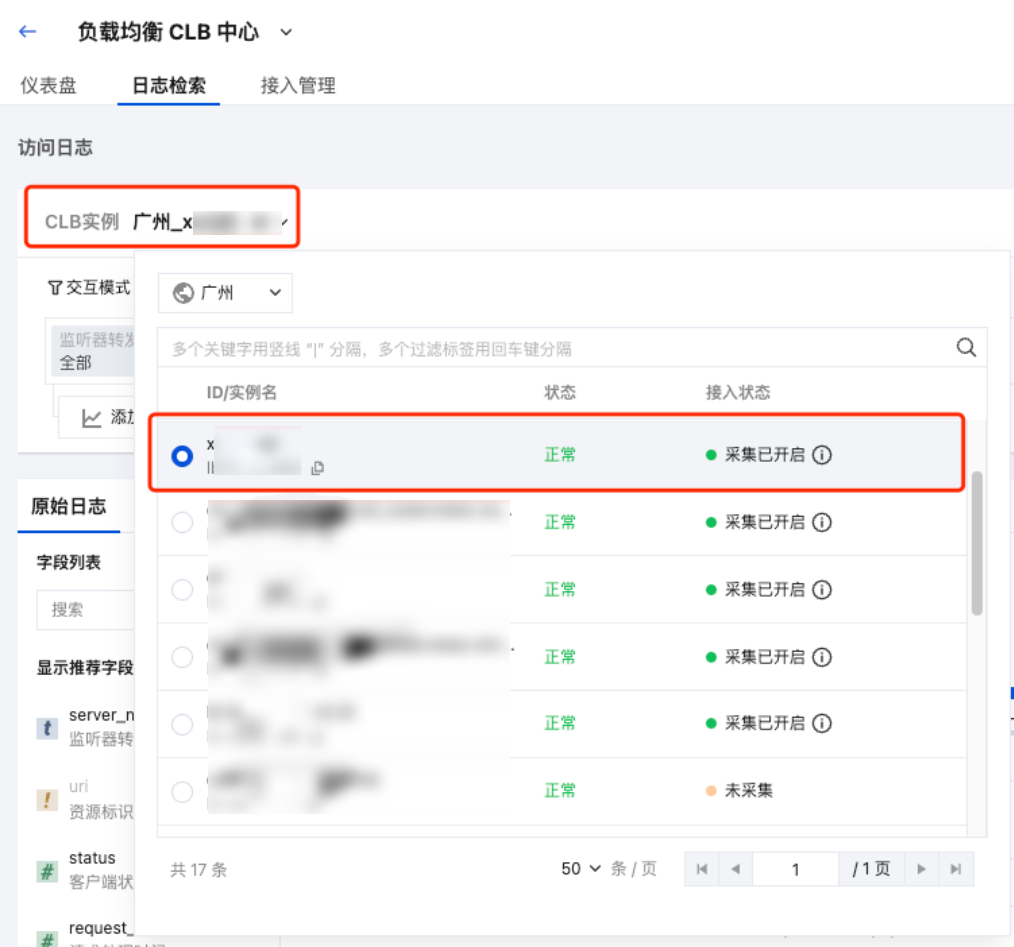Open the 50 条/页 page size dropdown
This screenshot has height=947, width=1014.
tap(582, 869)
